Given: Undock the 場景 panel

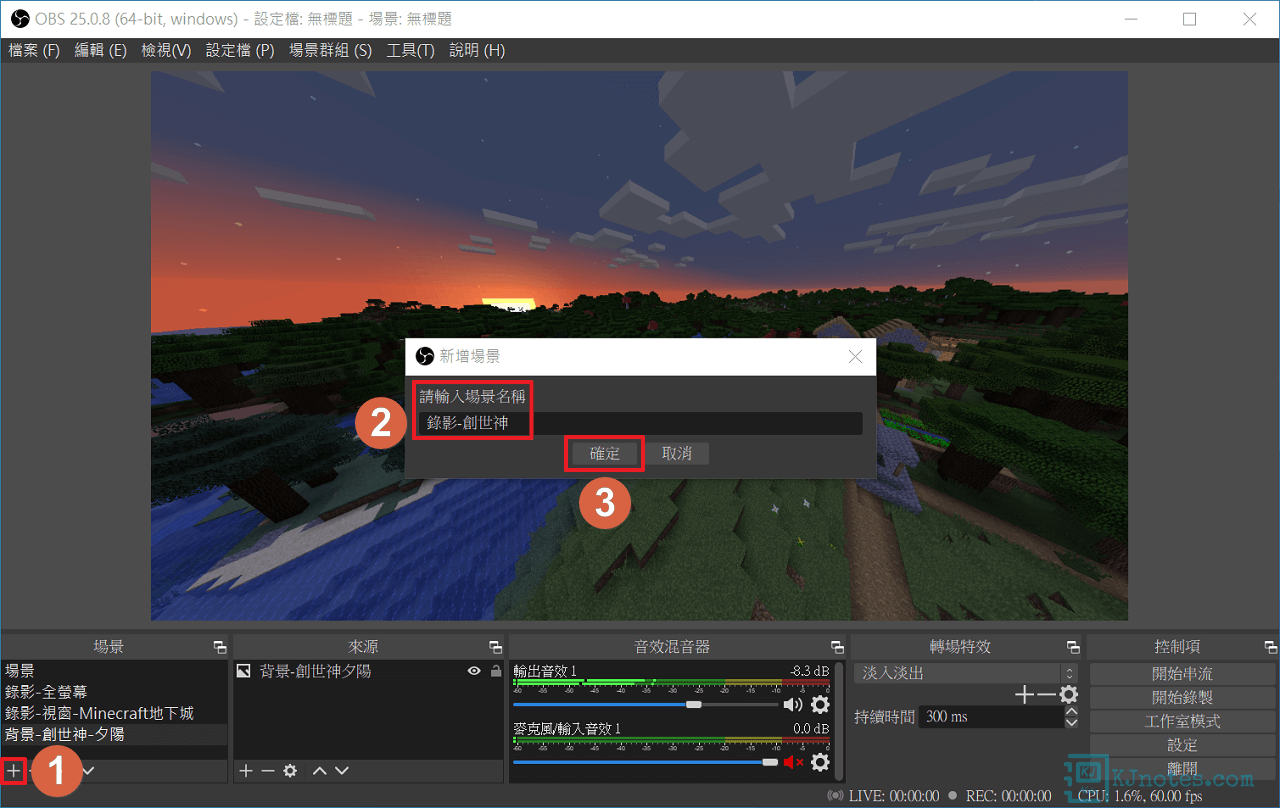Looking at the screenshot, I should (x=220, y=647).
